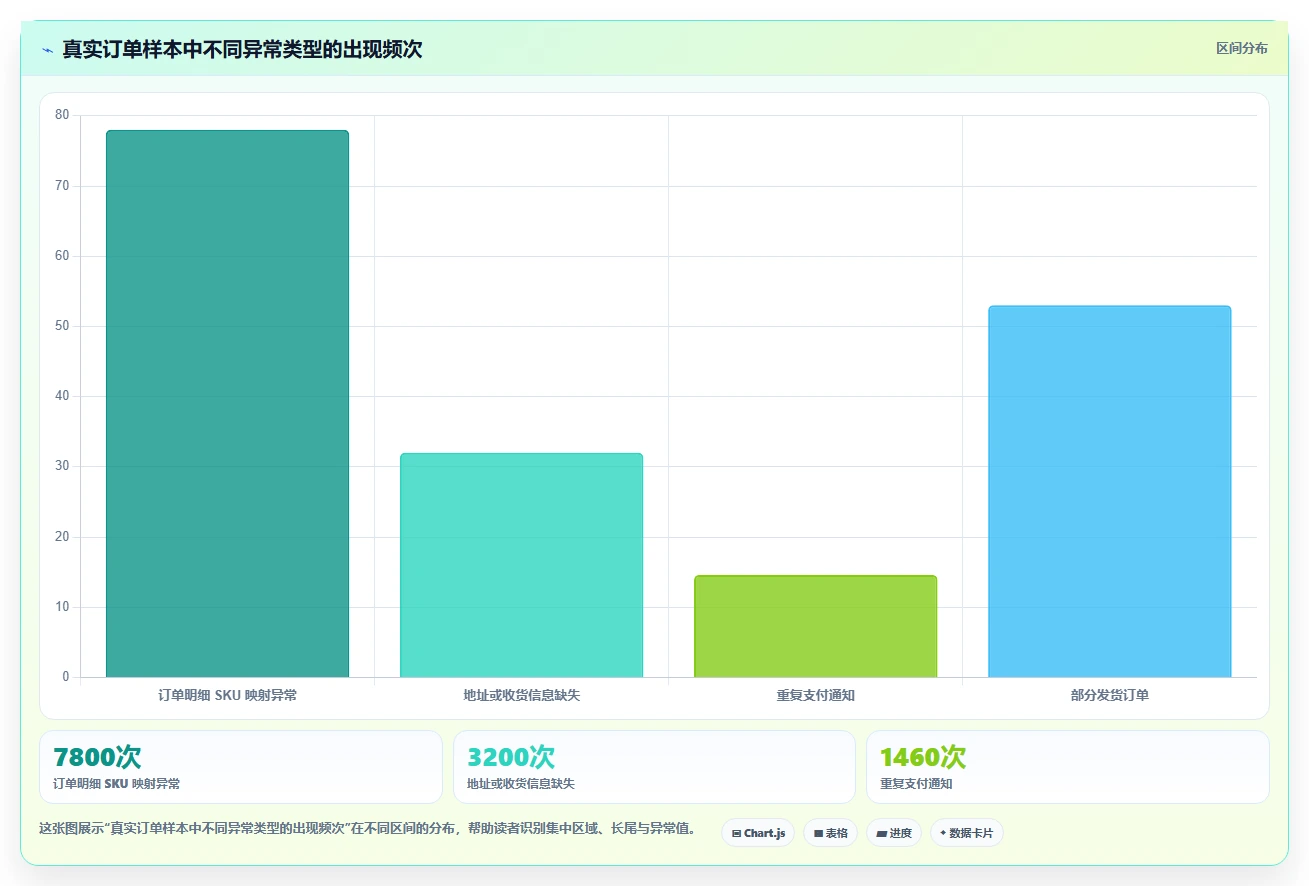Click the blue 部分发货订单 bar

coord(1109,491)
